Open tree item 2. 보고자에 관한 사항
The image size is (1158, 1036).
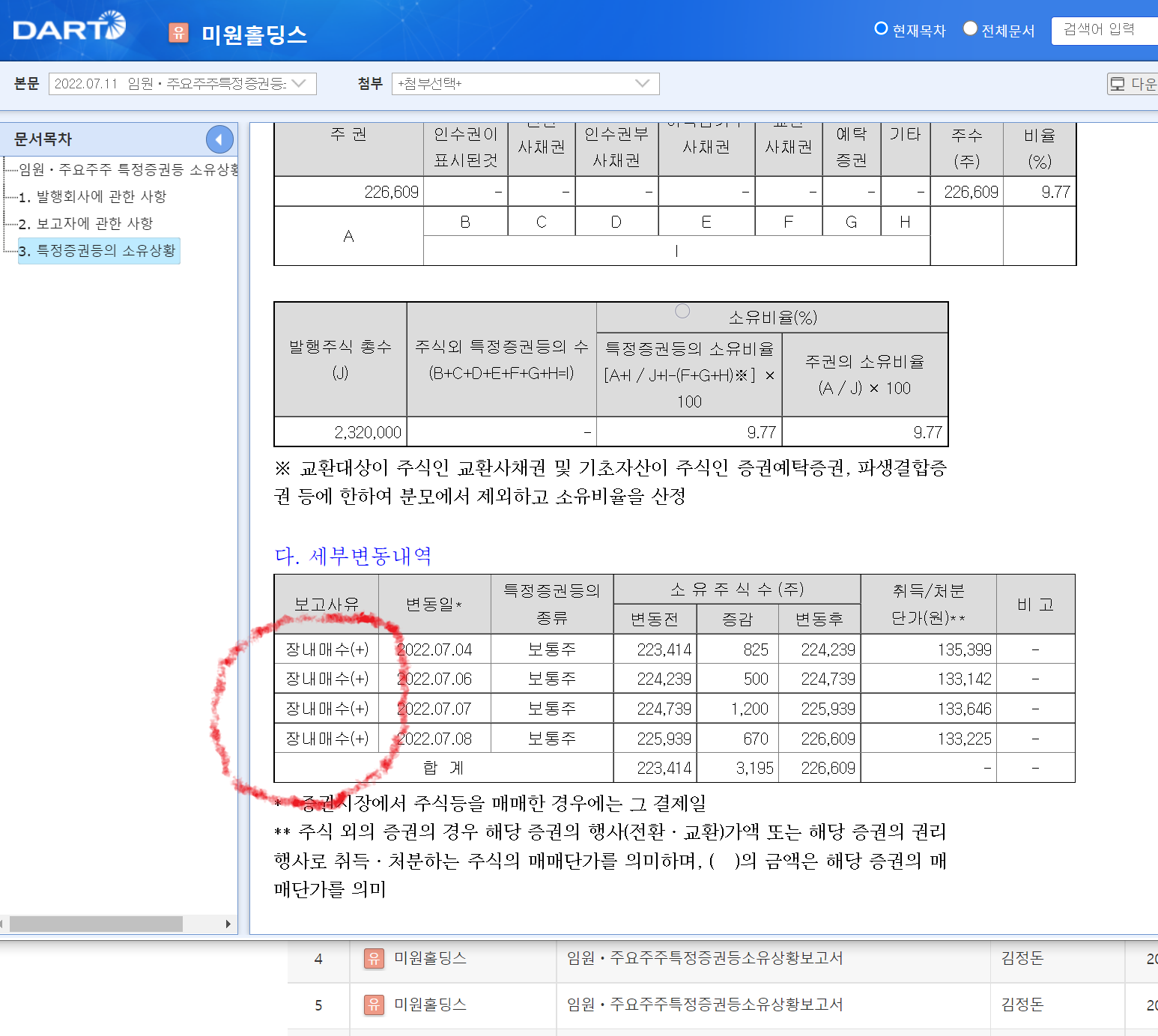(x=85, y=223)
